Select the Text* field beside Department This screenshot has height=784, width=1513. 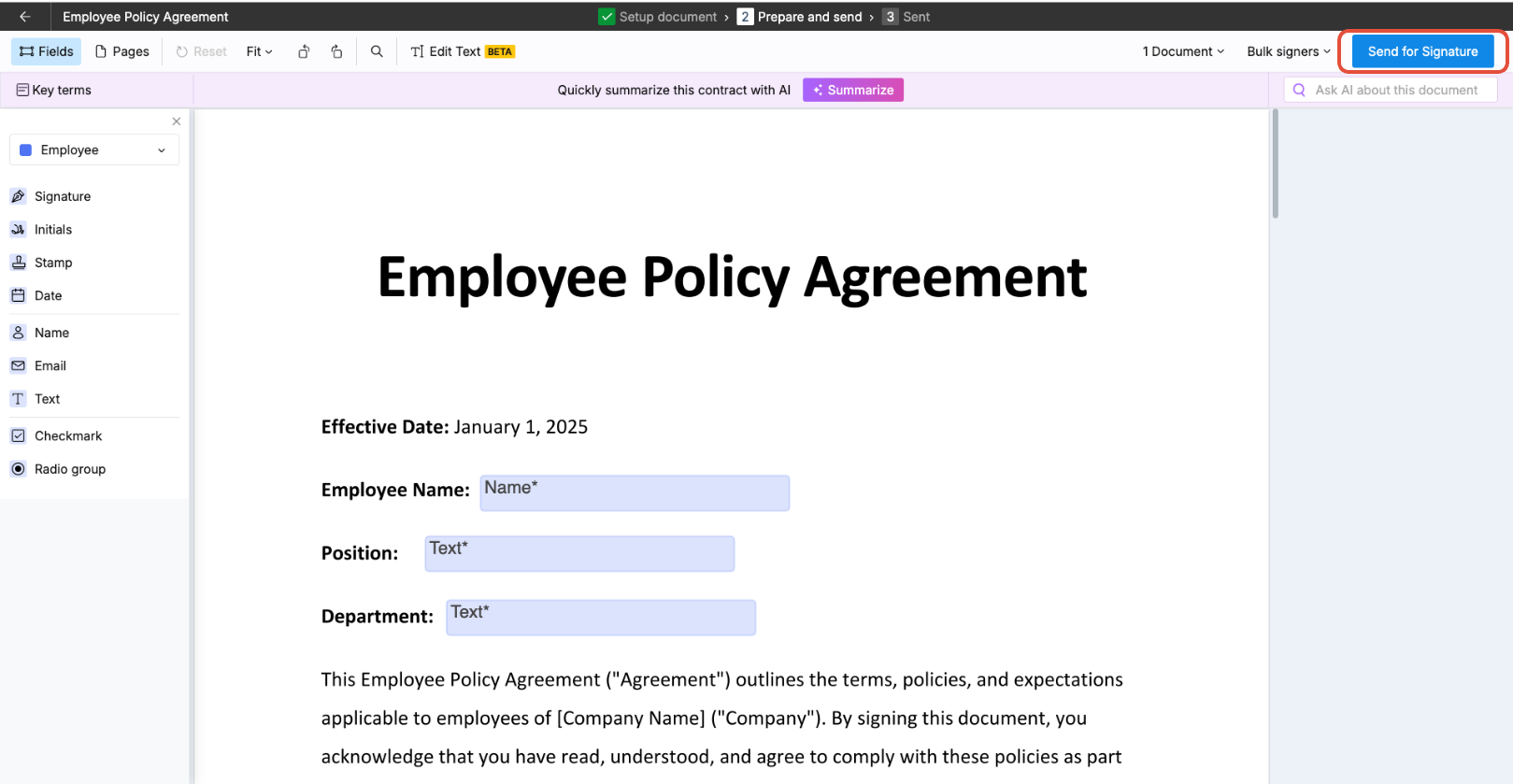coord(601,618)
